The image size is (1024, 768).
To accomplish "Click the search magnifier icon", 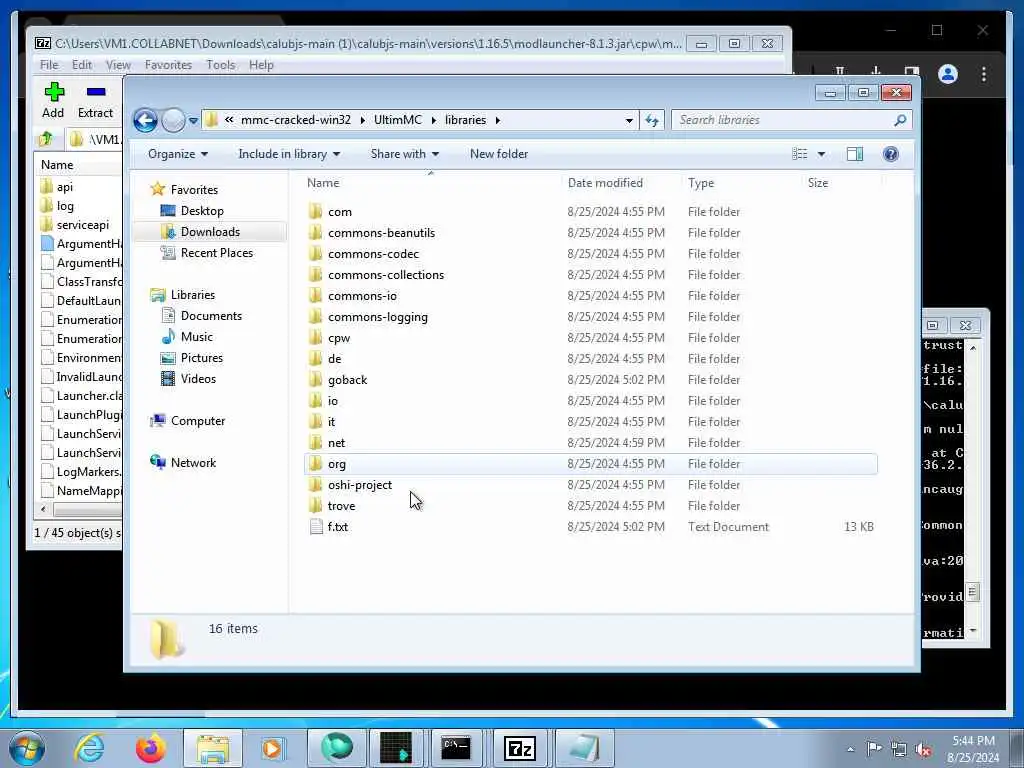I will point(900,120).
